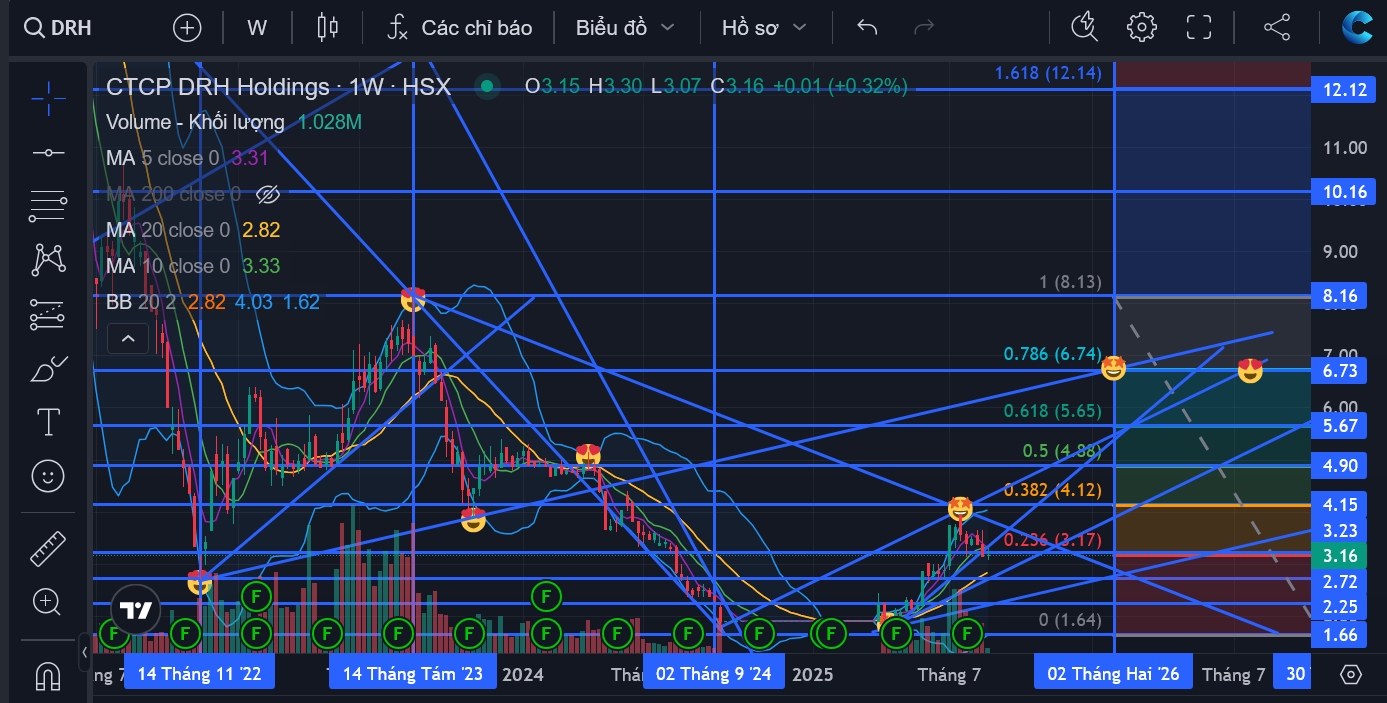Select the crosshair cursor tool
This screenshot has width=1387, height=703.
click(x=47, y=97)
